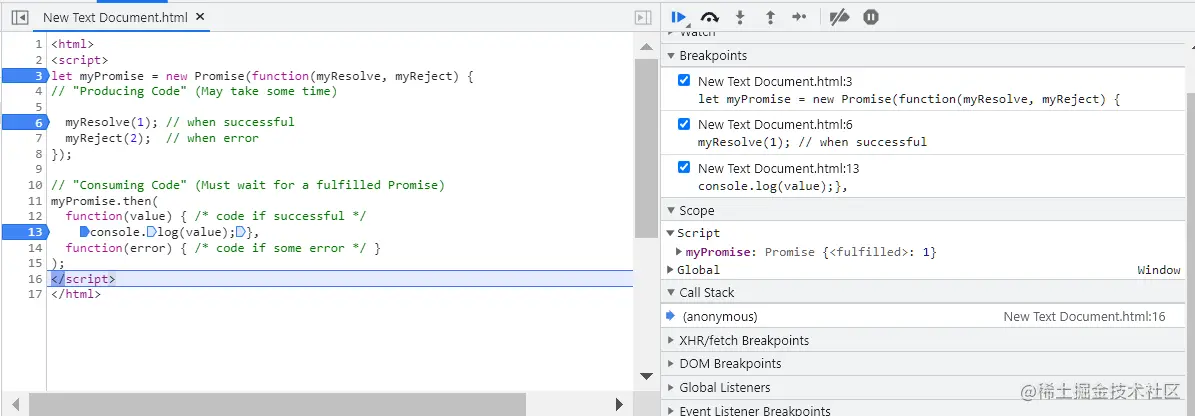The height and width of the screenshot is (416, 1195).
Task: Click the editor horizontal scrollbar thumb
Action: (x=277, y=403)
